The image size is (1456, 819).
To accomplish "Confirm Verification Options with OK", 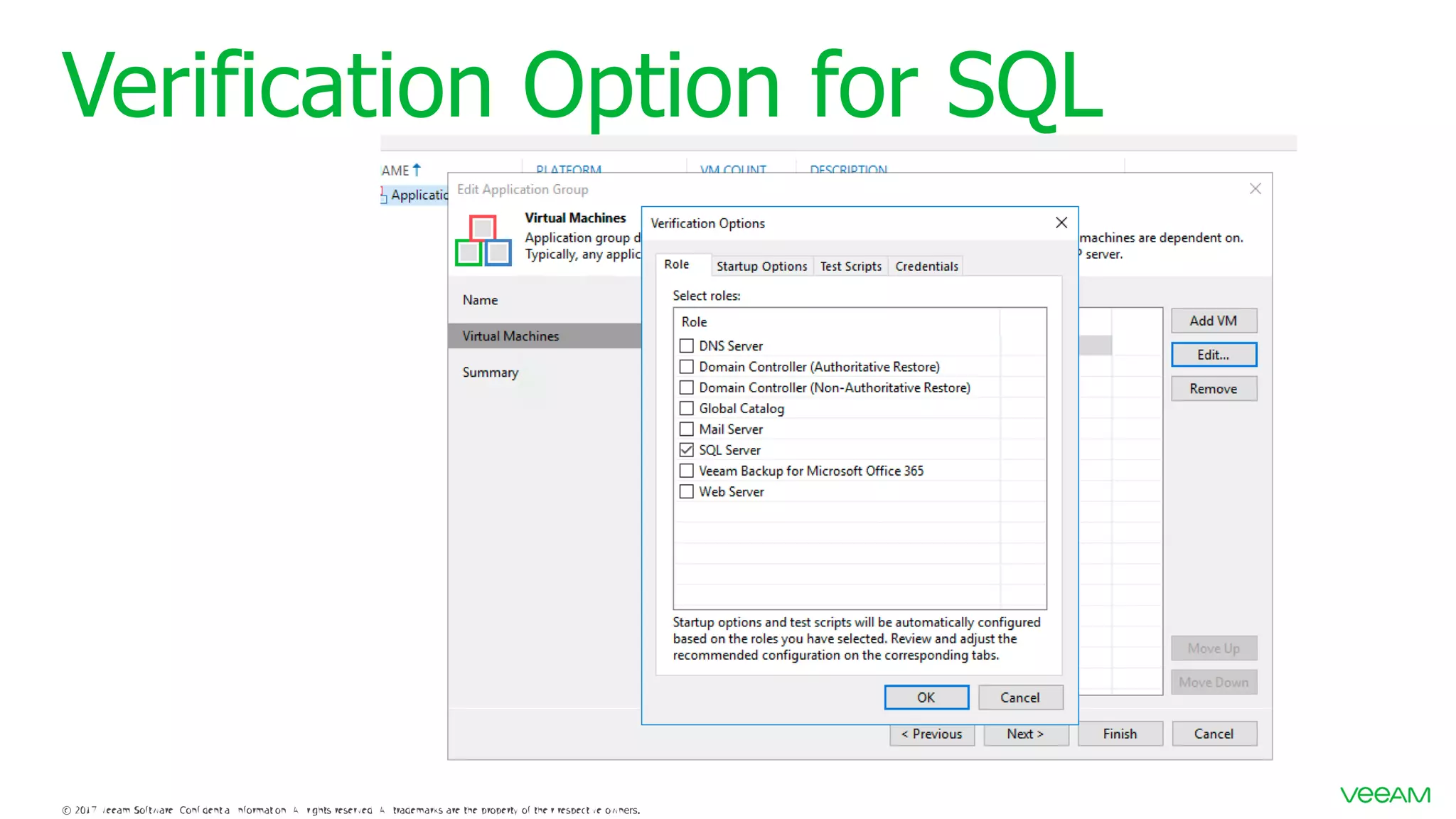I will point(926,697).
